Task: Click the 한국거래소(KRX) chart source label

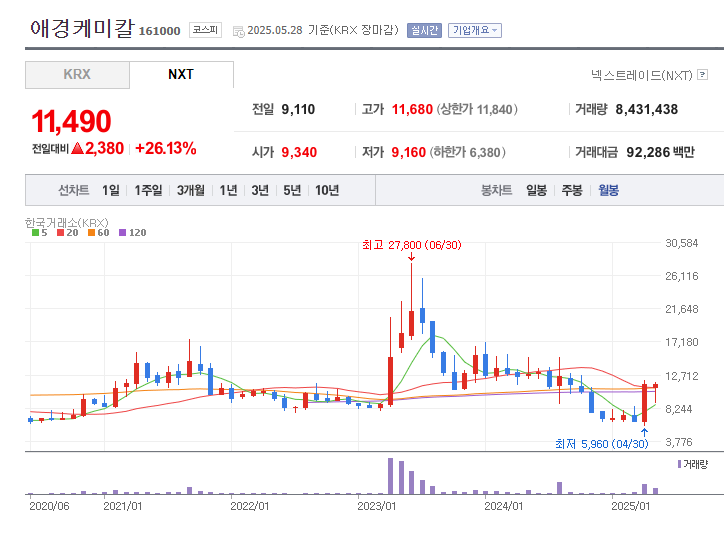Action: (66, 223)
